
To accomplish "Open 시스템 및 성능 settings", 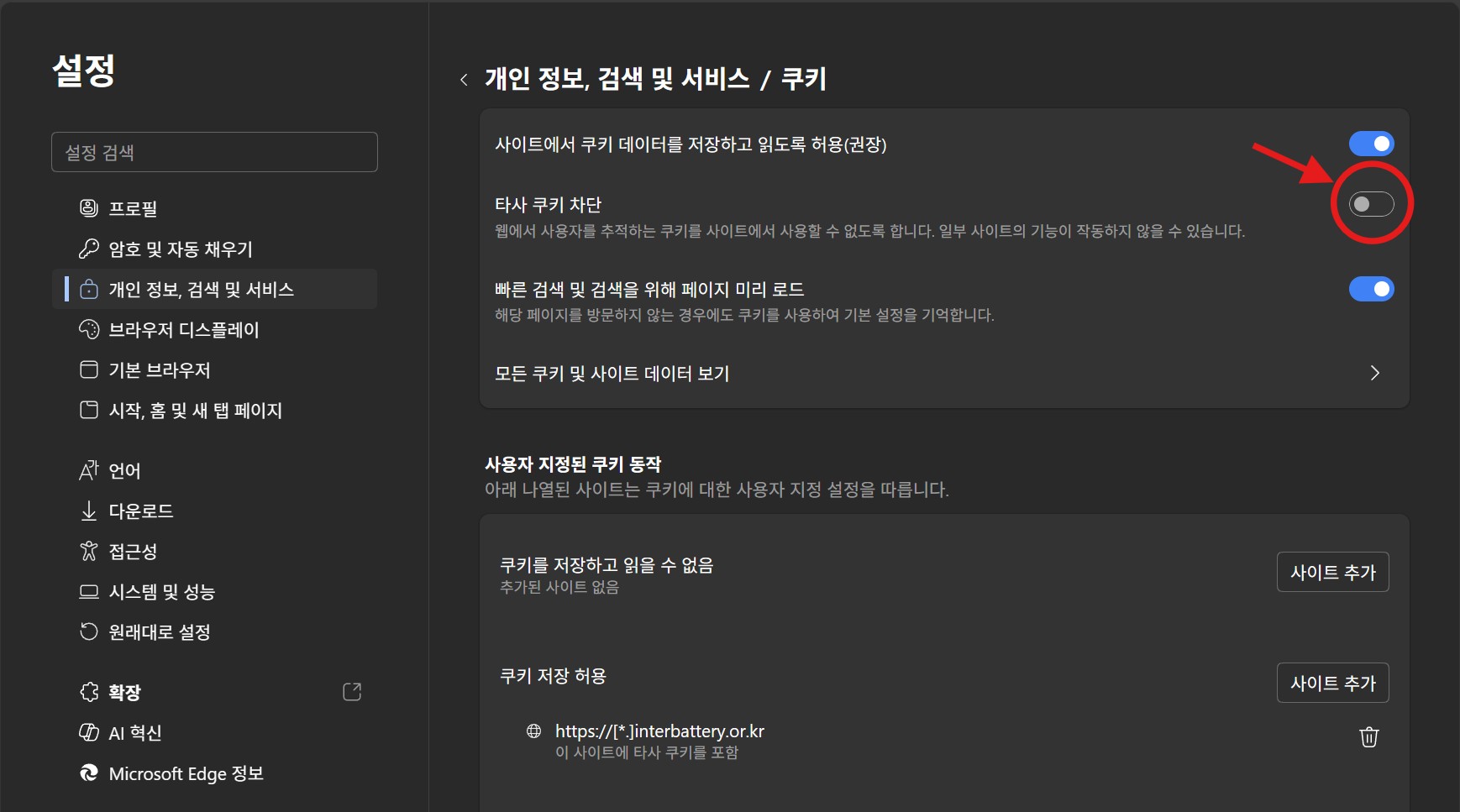I will click(161, 591).
